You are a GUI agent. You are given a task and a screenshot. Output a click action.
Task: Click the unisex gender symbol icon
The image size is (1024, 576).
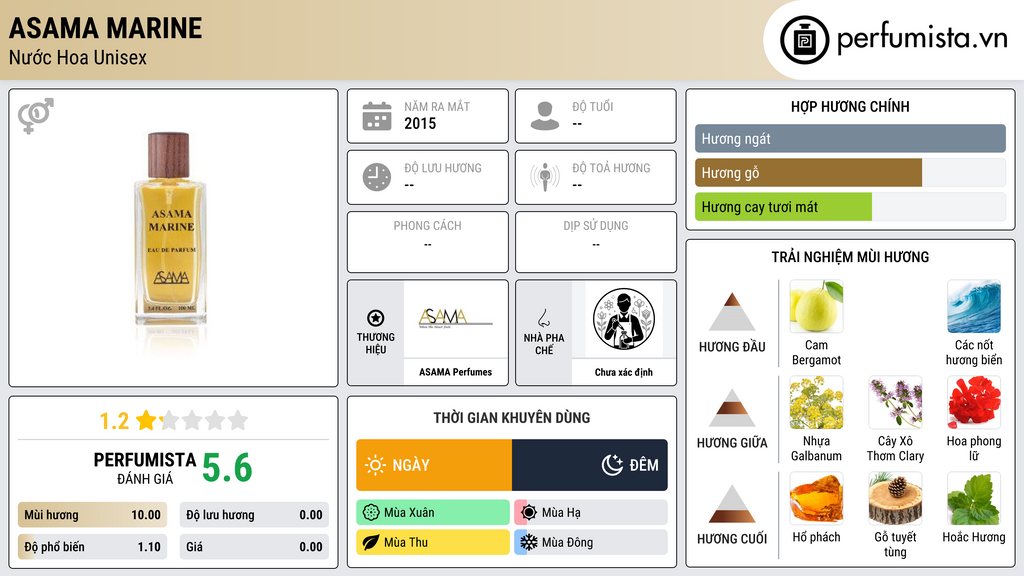coord(36,116)
